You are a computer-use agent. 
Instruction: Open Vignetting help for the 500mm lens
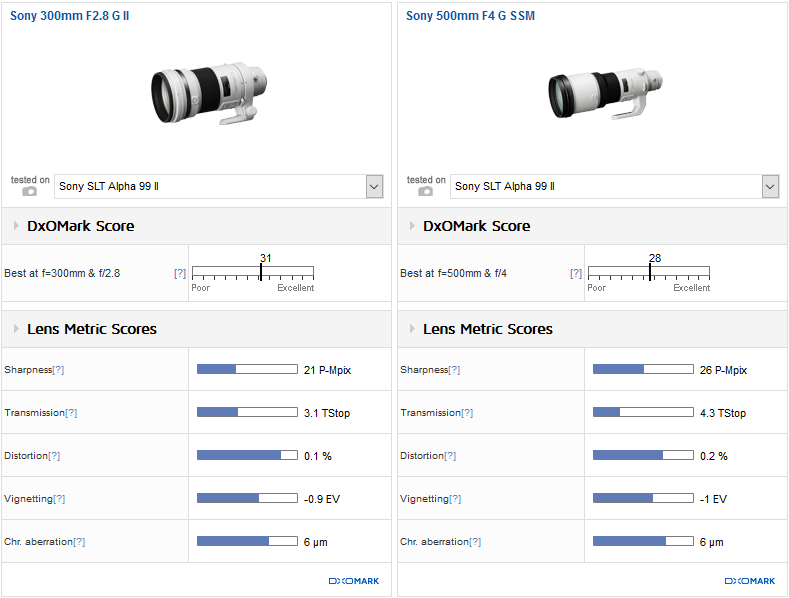(455, 499)
